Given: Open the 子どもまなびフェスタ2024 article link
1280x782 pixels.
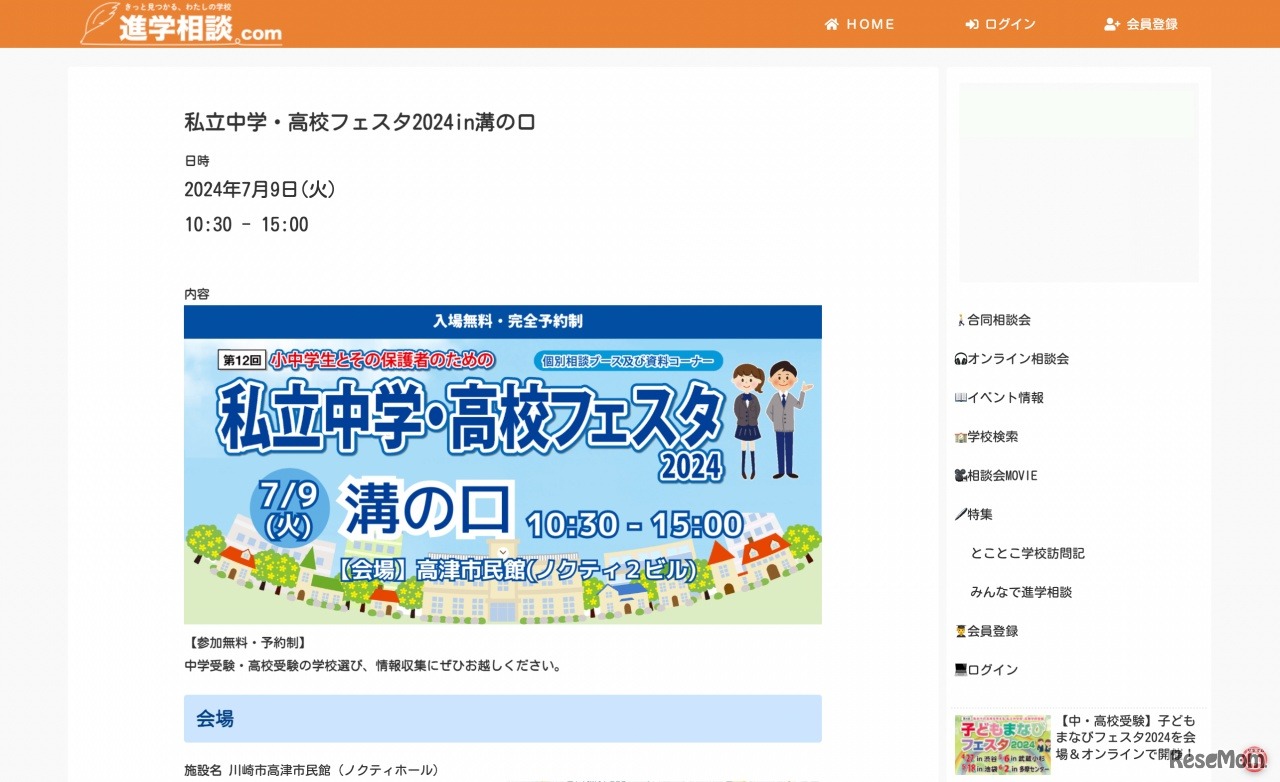Looking at the screenshot, I should click(x=1127, y=738).
